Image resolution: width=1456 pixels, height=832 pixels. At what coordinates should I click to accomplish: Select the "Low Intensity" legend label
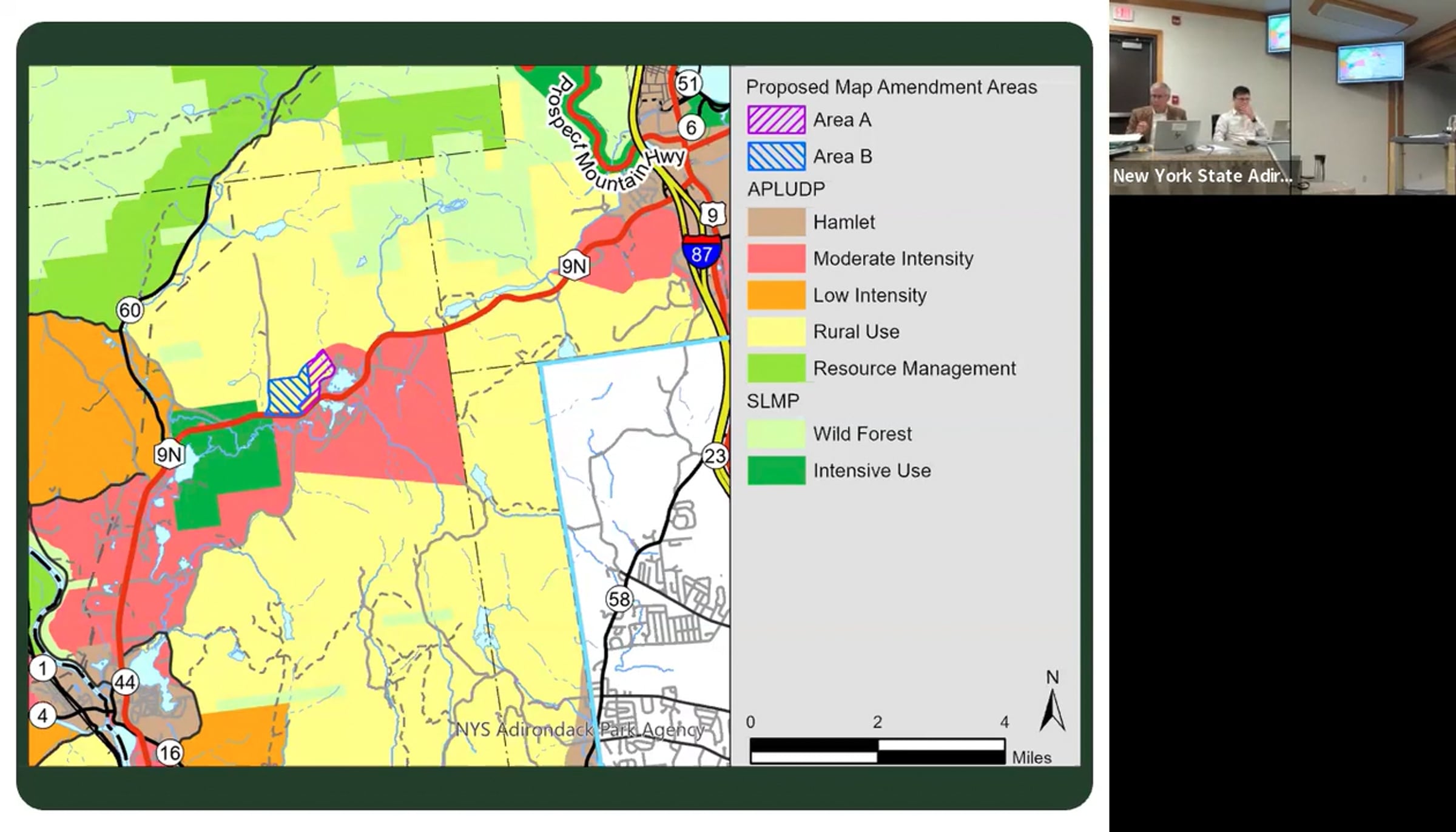(x=870, y=296)
